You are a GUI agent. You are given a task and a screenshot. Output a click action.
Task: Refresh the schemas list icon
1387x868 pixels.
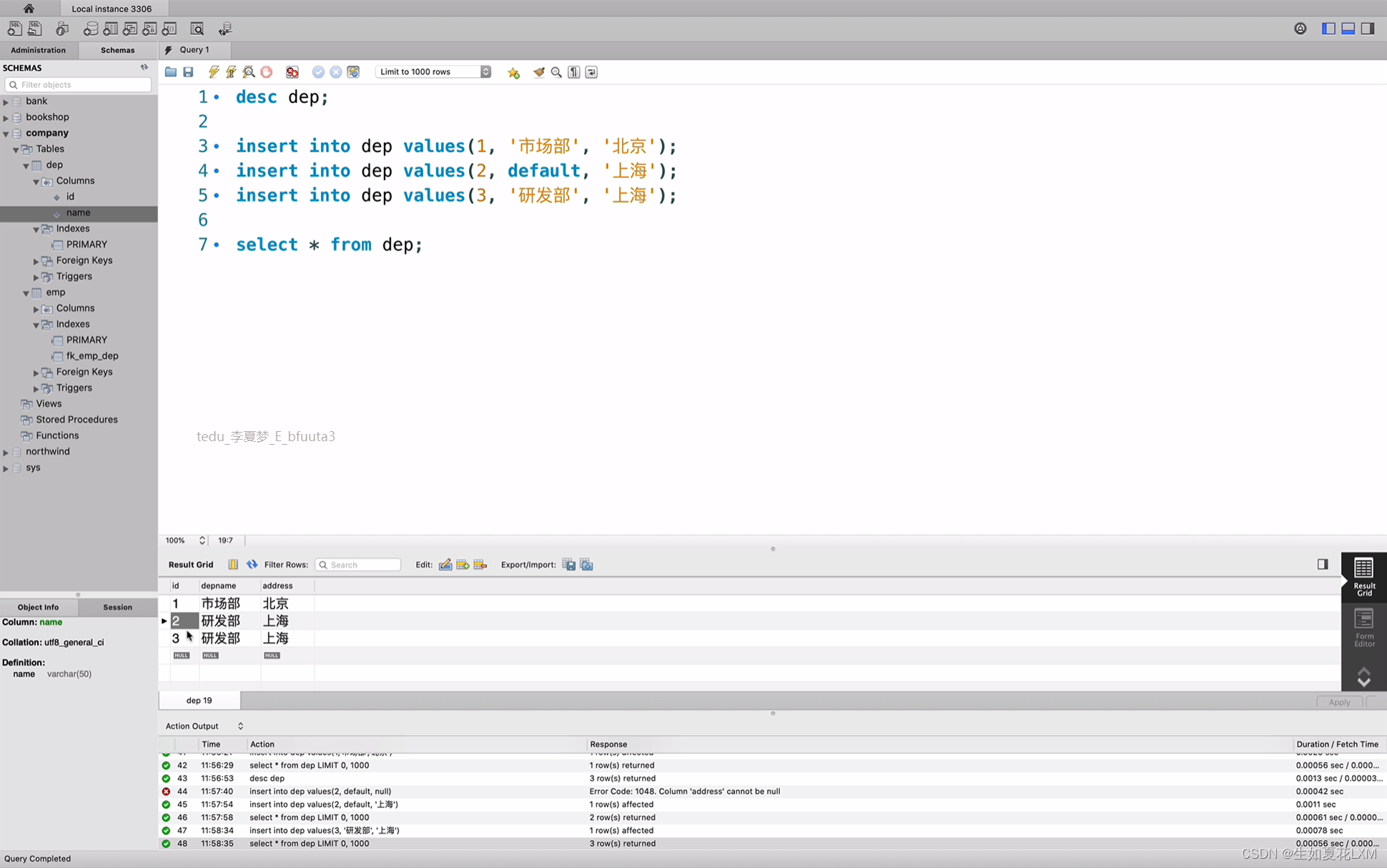click(144, 67)
